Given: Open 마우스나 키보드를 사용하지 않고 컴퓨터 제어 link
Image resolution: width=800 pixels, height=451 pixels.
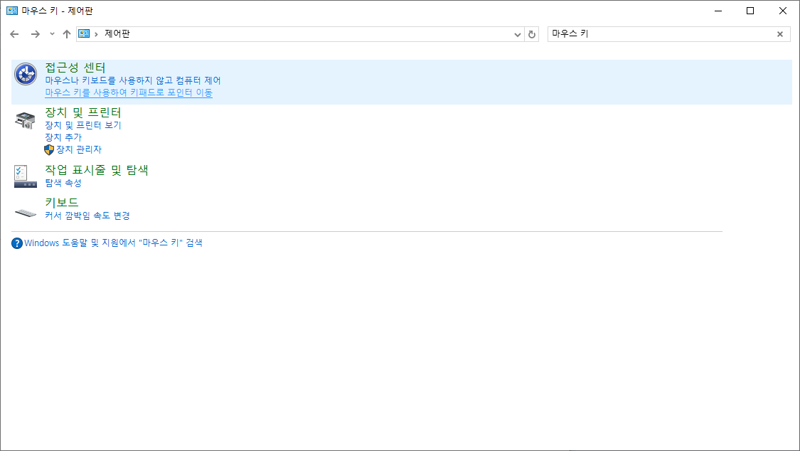Looking at the screenshot, I should click(x=133, y=81).
